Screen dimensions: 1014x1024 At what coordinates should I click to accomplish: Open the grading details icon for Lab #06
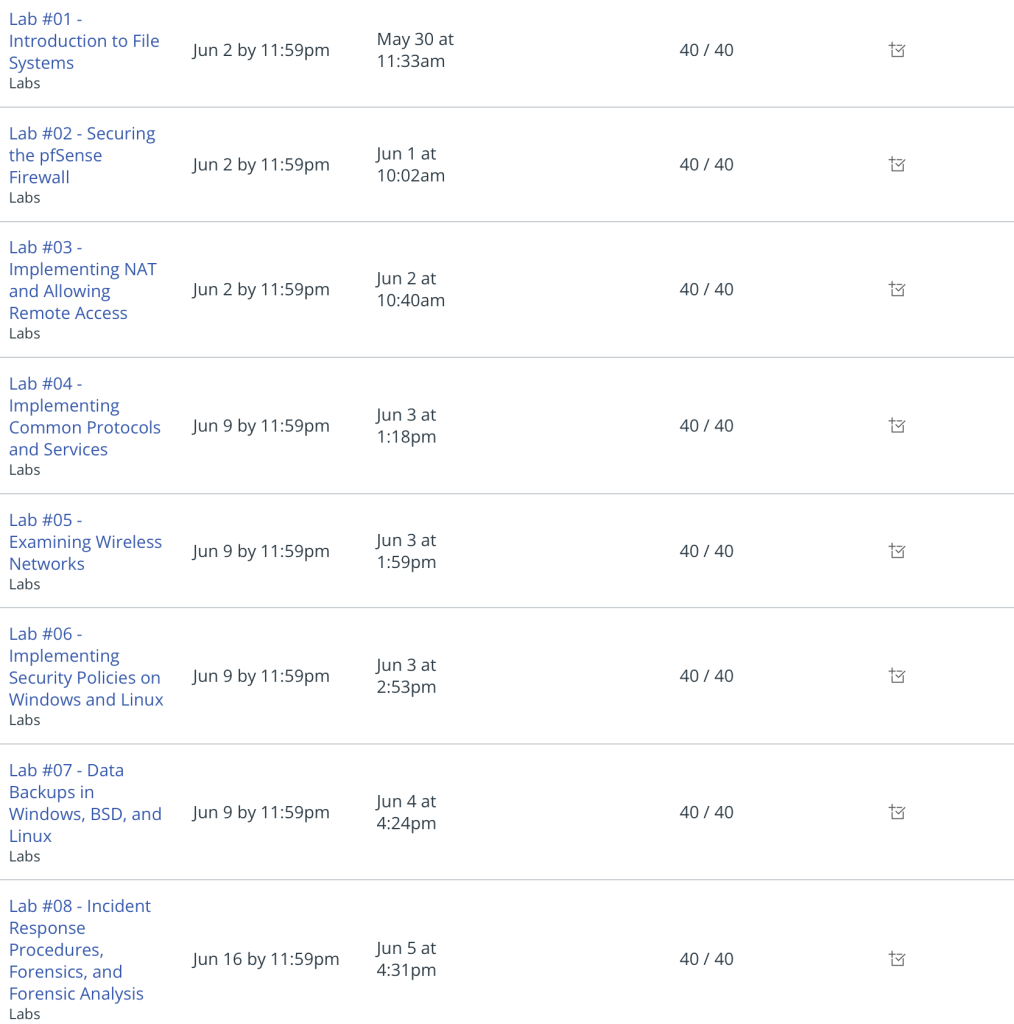(897, 676)
